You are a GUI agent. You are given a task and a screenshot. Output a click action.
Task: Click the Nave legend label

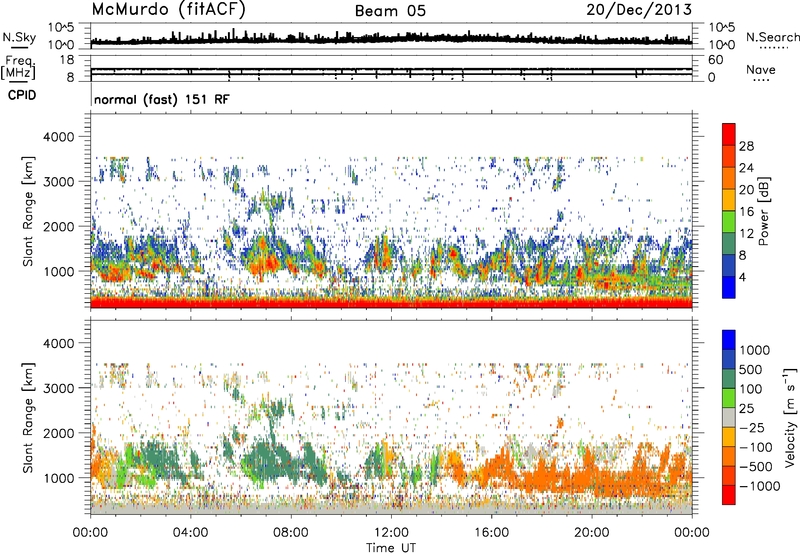tap(761, 70)
